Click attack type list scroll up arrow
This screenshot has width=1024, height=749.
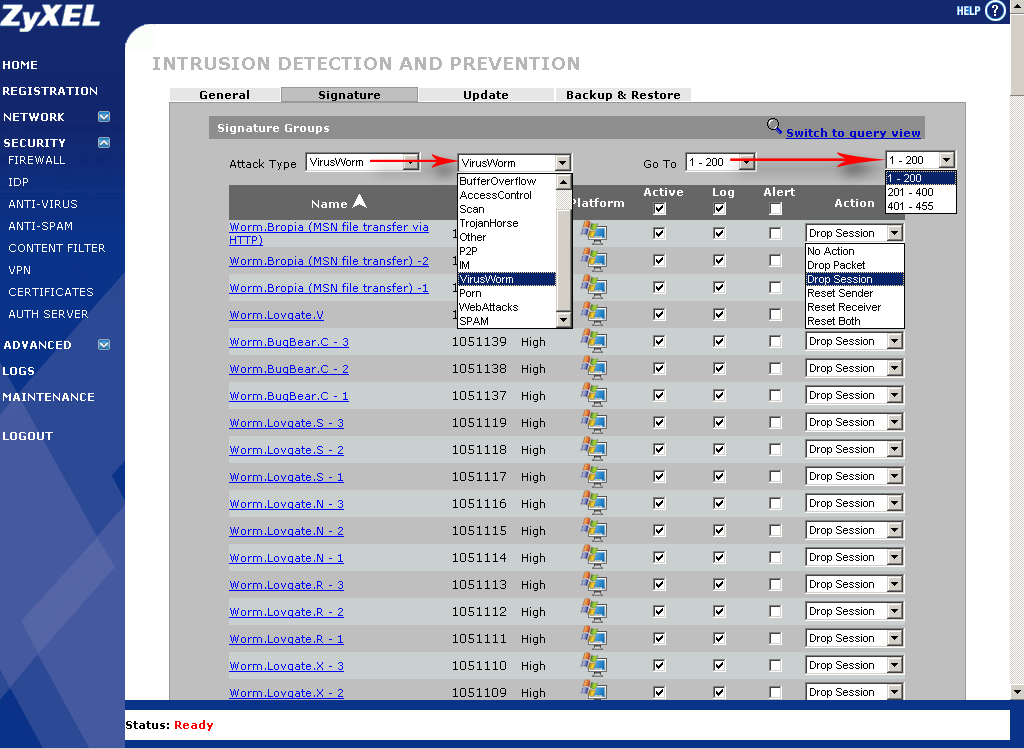pos(564,182)
